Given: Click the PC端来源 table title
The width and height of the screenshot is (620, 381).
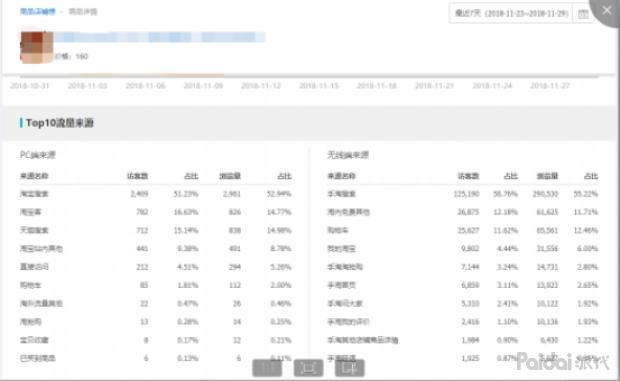Looking at the screenshot, I should coord(38,155).
